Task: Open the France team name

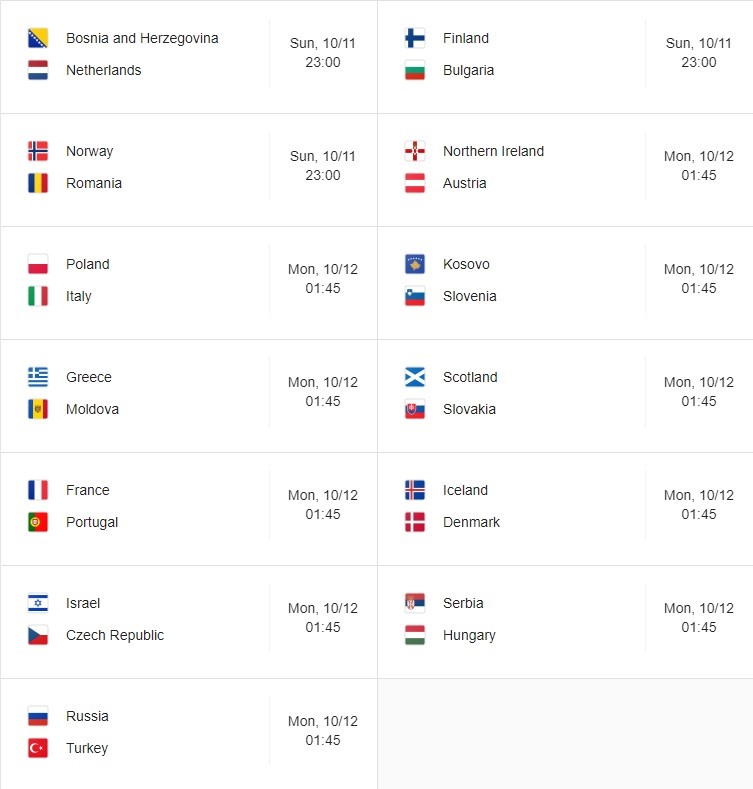Action: pyautogui.click(x=88, y=490)
